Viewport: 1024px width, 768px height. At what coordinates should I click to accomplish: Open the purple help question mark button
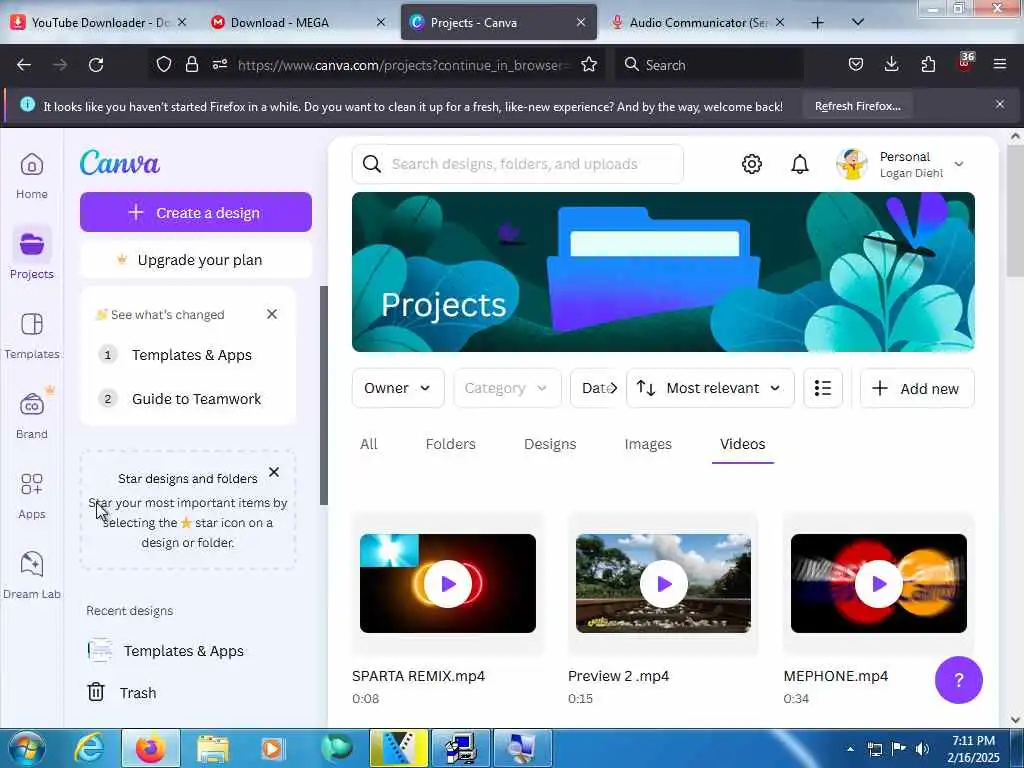(958, 680)
